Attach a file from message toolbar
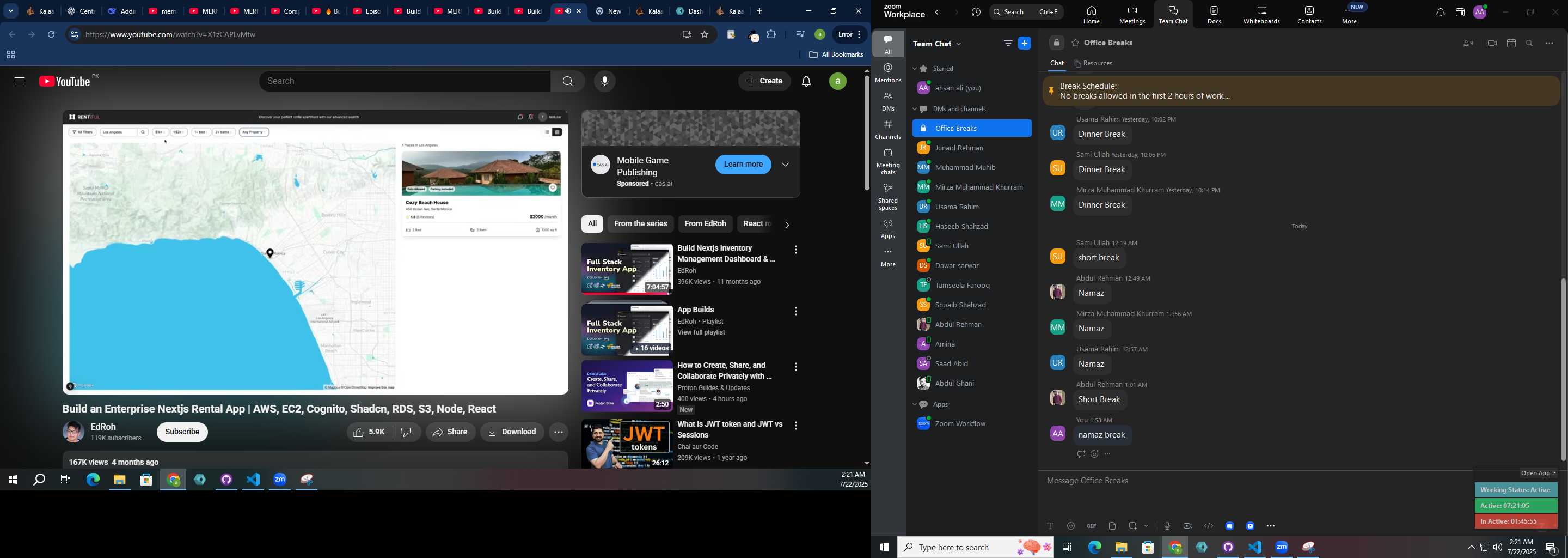1568x558 pixels. click(x=1112, y=526)
